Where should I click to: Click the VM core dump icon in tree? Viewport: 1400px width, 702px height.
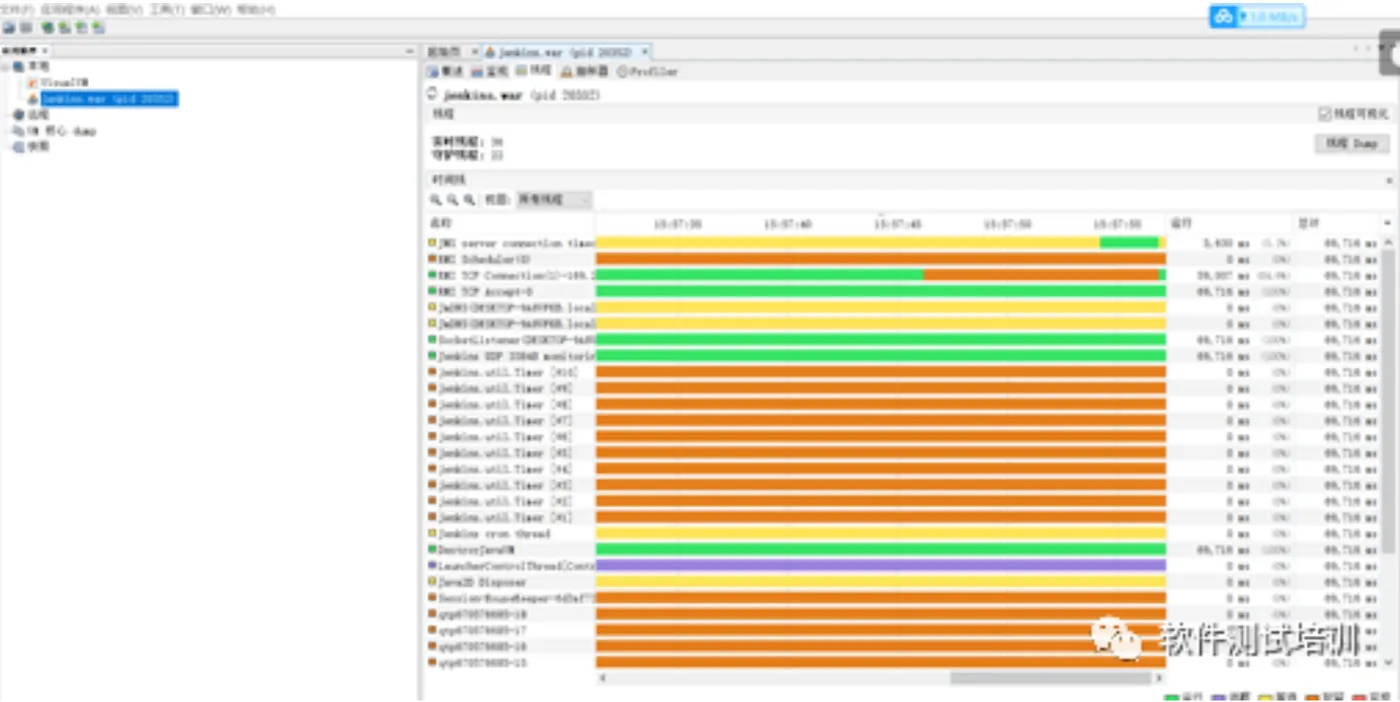click(x=19, y=131)
